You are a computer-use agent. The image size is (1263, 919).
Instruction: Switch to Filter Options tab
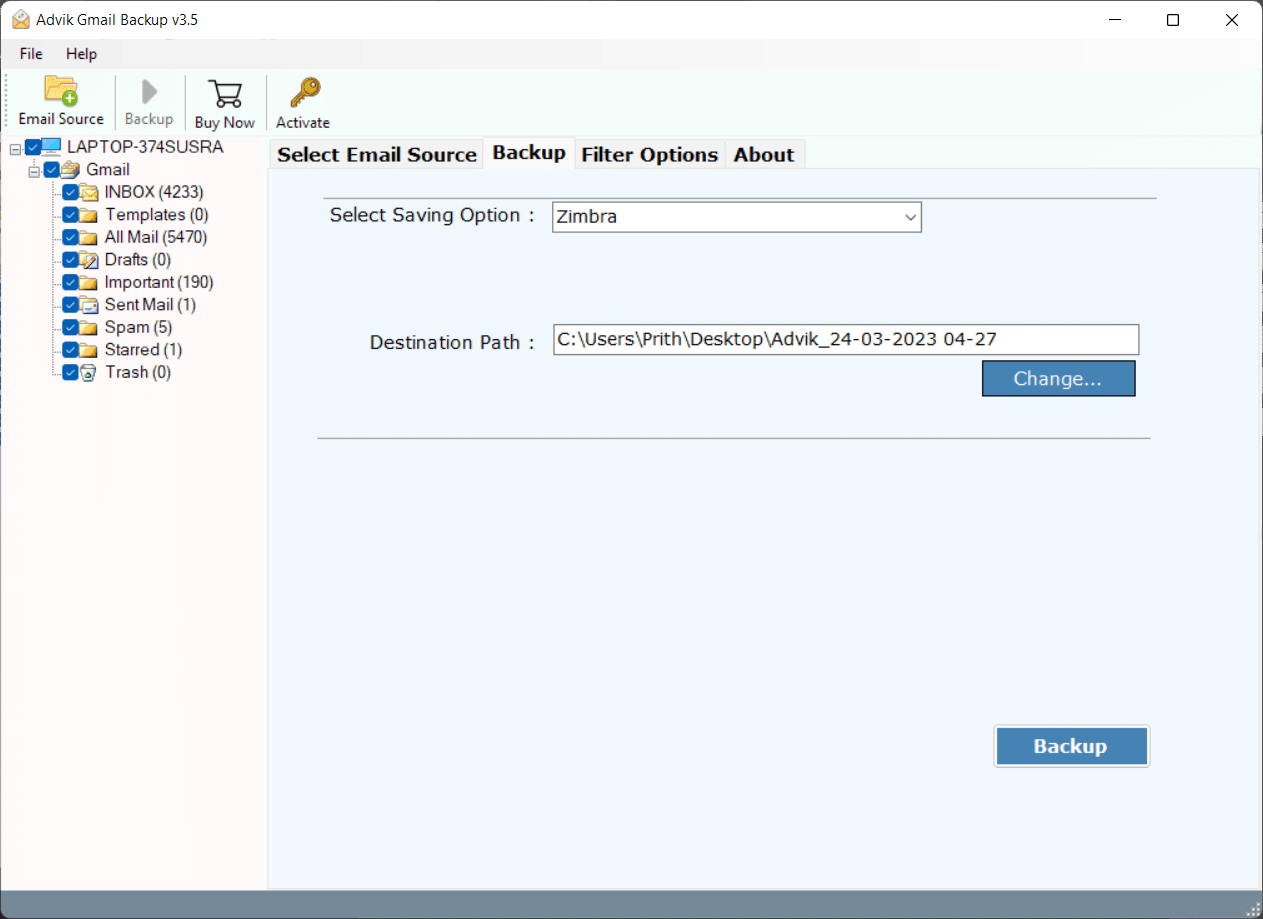(650, 154)
